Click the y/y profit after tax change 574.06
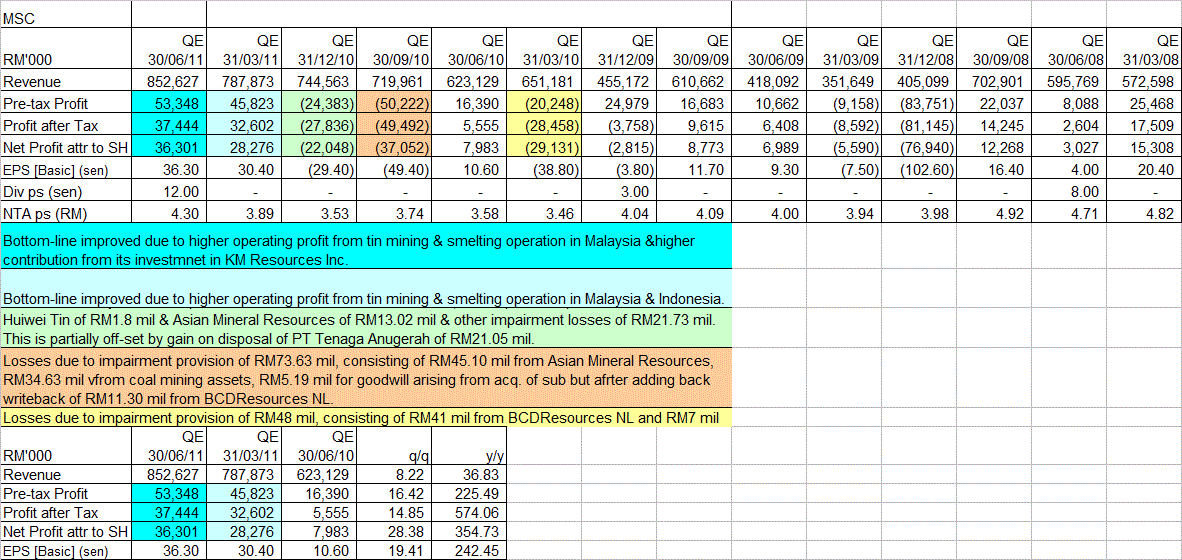 tap(468, 513)
